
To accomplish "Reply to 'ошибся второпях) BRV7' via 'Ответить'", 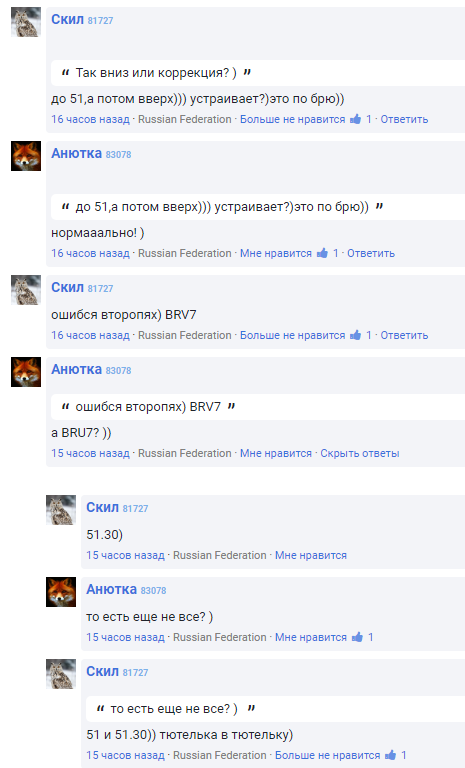I will coord(404,335).
